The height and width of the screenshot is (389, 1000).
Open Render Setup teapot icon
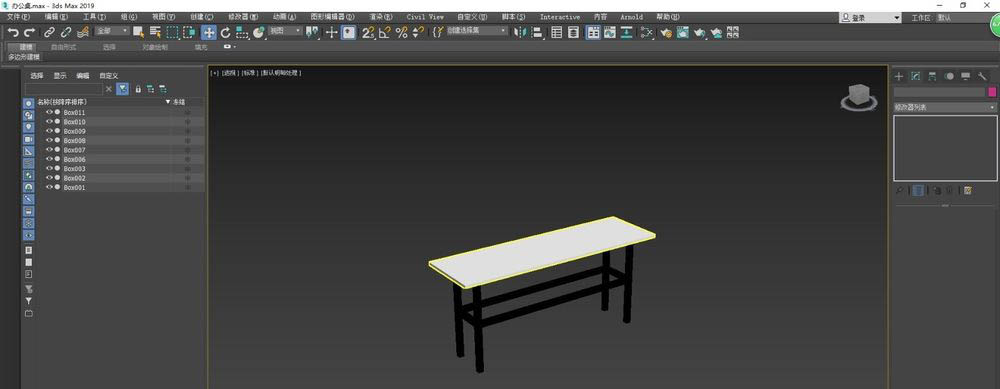pos(666,32)
